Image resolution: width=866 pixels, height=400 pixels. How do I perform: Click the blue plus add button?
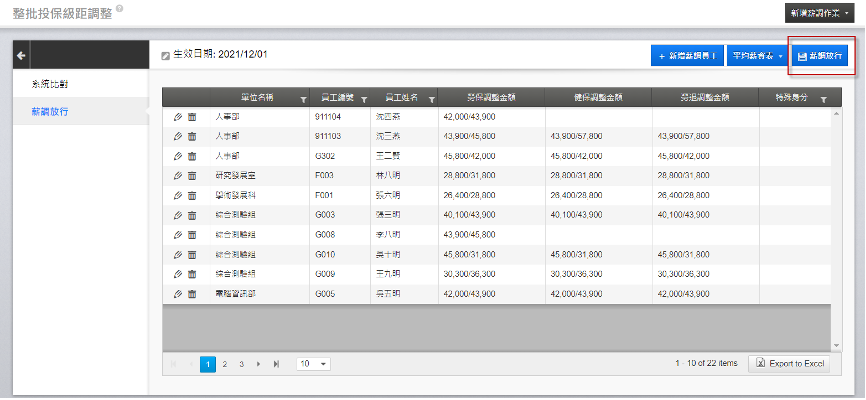click(x=686, y=56)
